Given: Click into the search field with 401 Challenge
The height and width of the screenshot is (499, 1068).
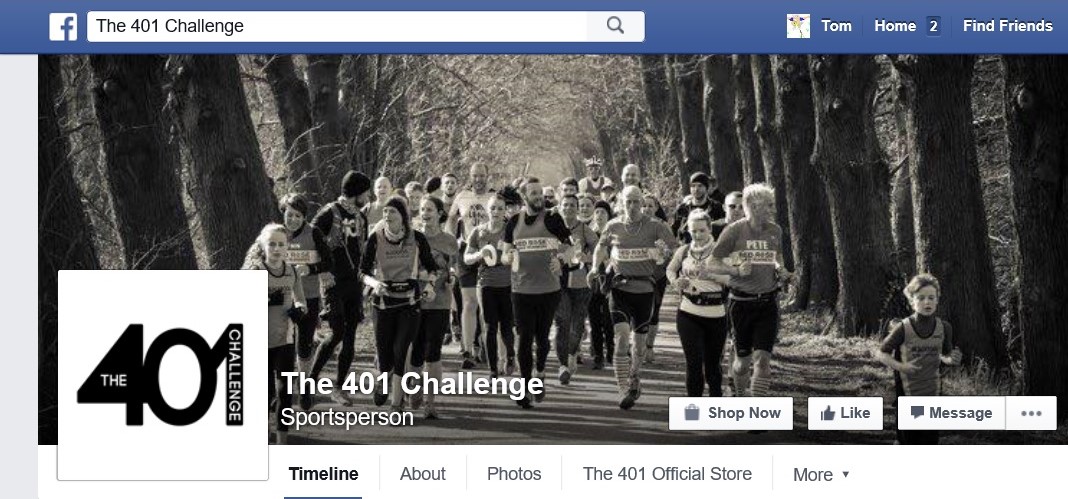Looking at the screenshot, I should pyautogui.click(x=337, y=27).
